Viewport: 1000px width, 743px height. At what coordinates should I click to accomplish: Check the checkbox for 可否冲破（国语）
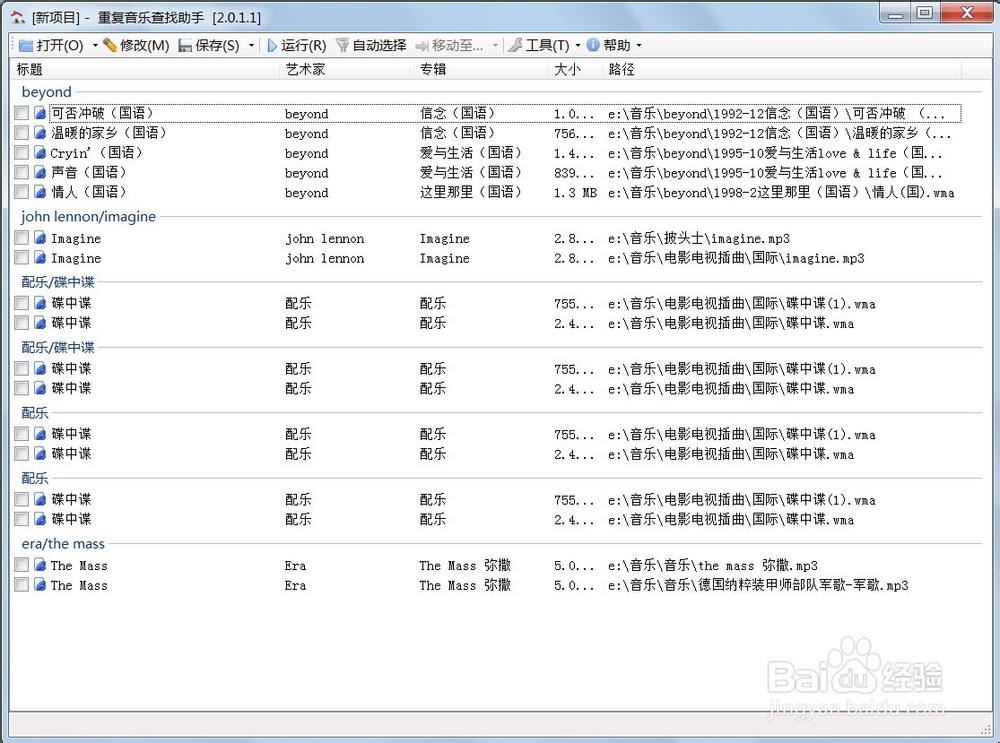(21, 113)
